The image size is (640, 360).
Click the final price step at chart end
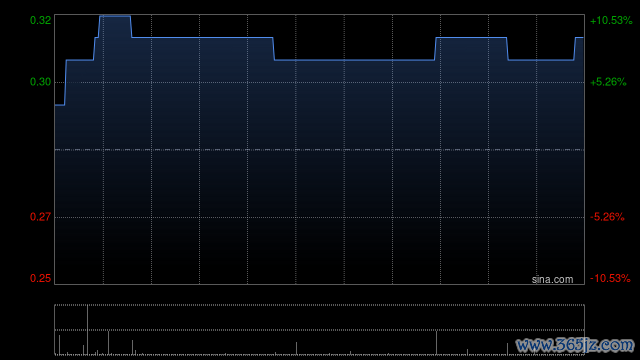[x=579, y=38]
